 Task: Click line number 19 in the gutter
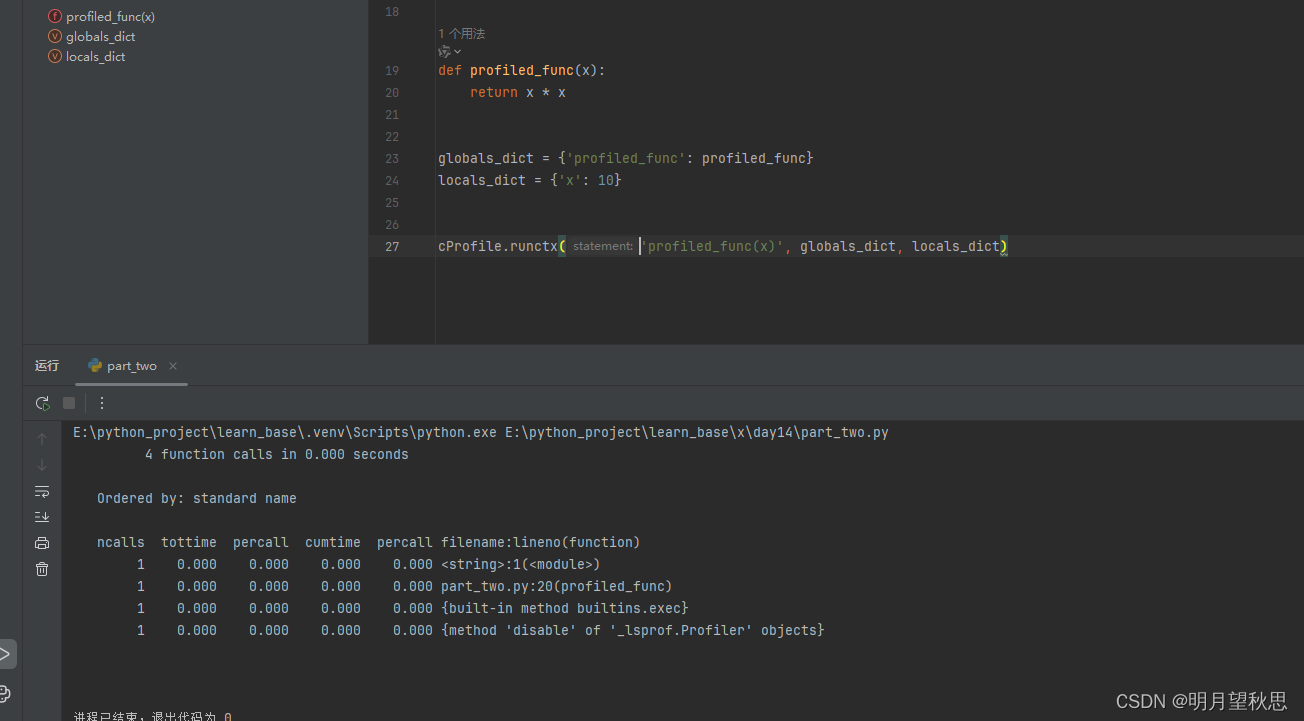(391, 71)
